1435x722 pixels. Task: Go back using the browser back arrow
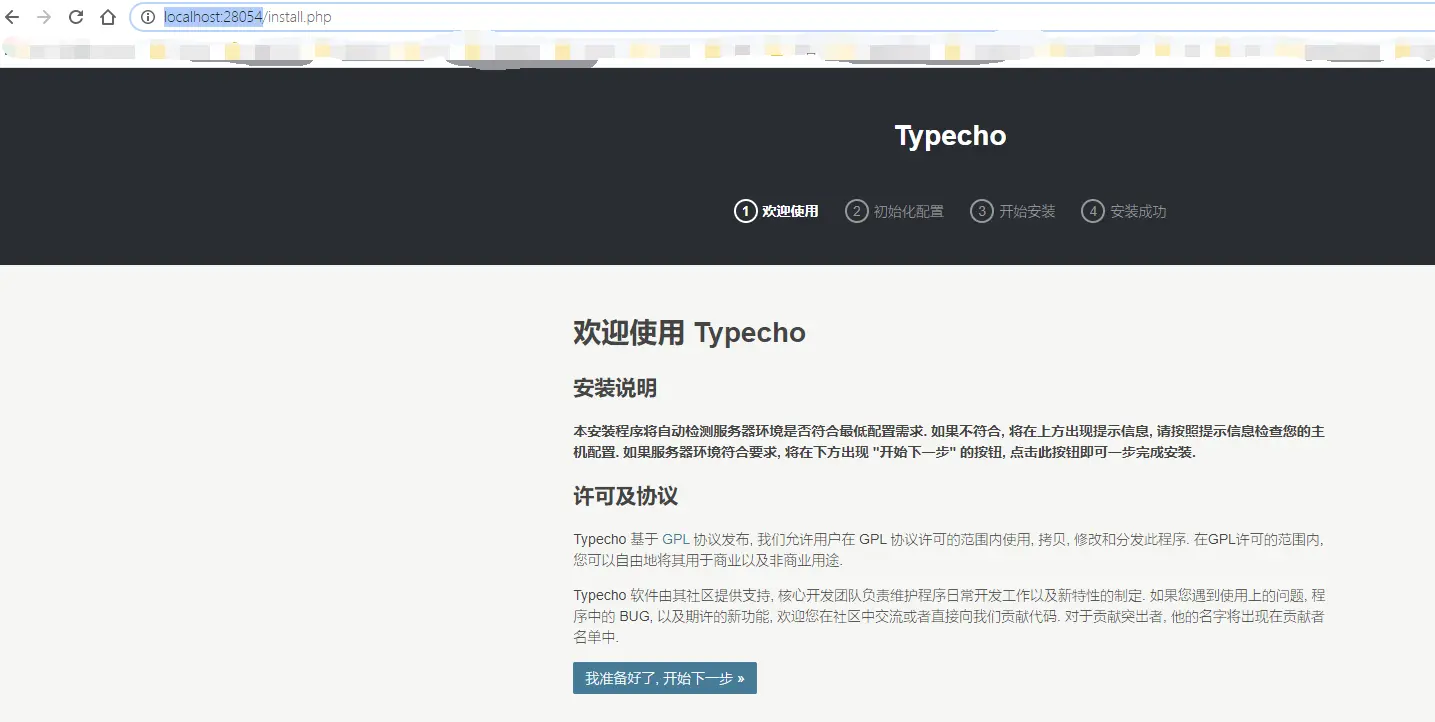[x=12, y=17]
